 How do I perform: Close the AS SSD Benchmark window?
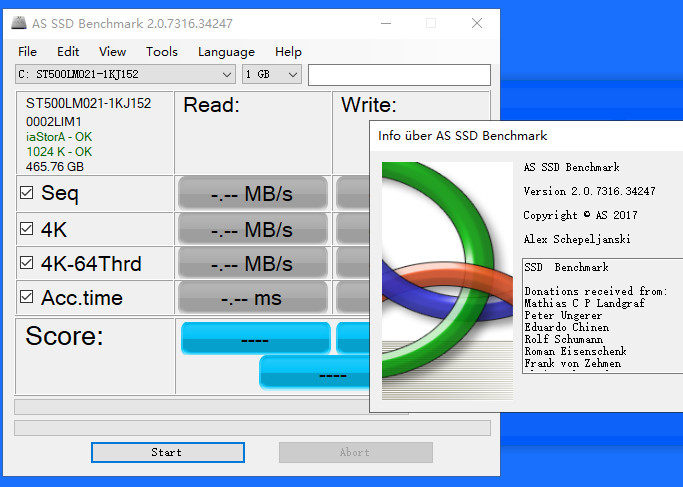(477, 23)
